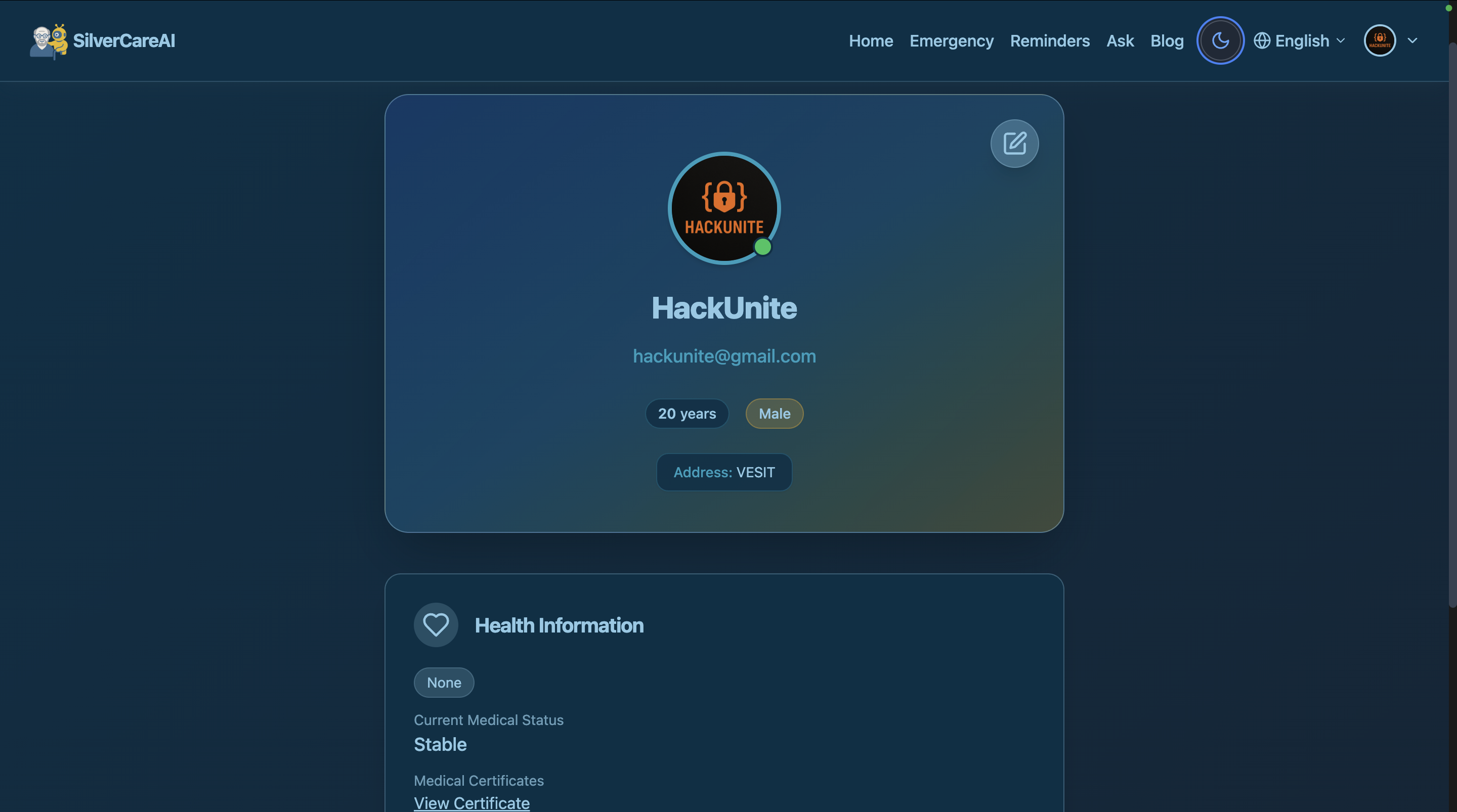1457x812 pixels.
Task: Click the globe language icon
Action: point(1262,41)
